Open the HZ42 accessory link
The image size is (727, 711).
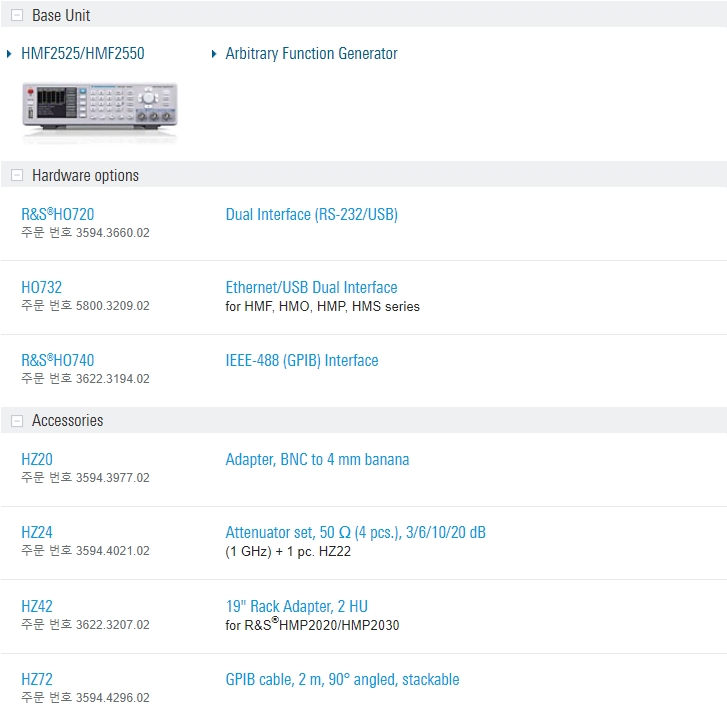click(x=37, y=606)
